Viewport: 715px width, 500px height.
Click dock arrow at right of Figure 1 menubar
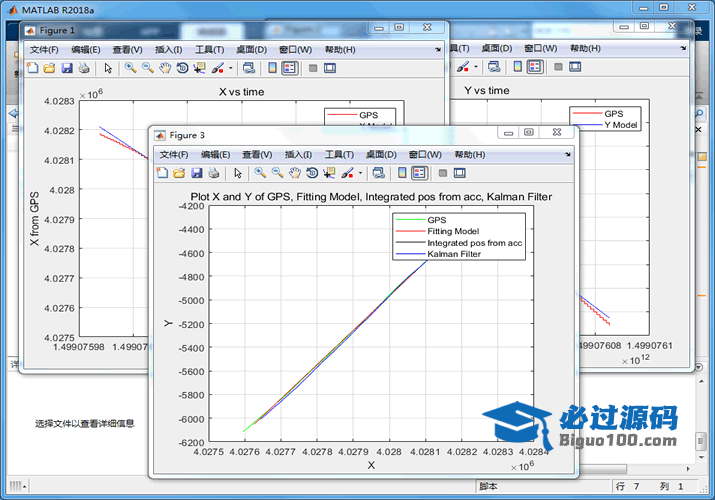tap(438, 50)
